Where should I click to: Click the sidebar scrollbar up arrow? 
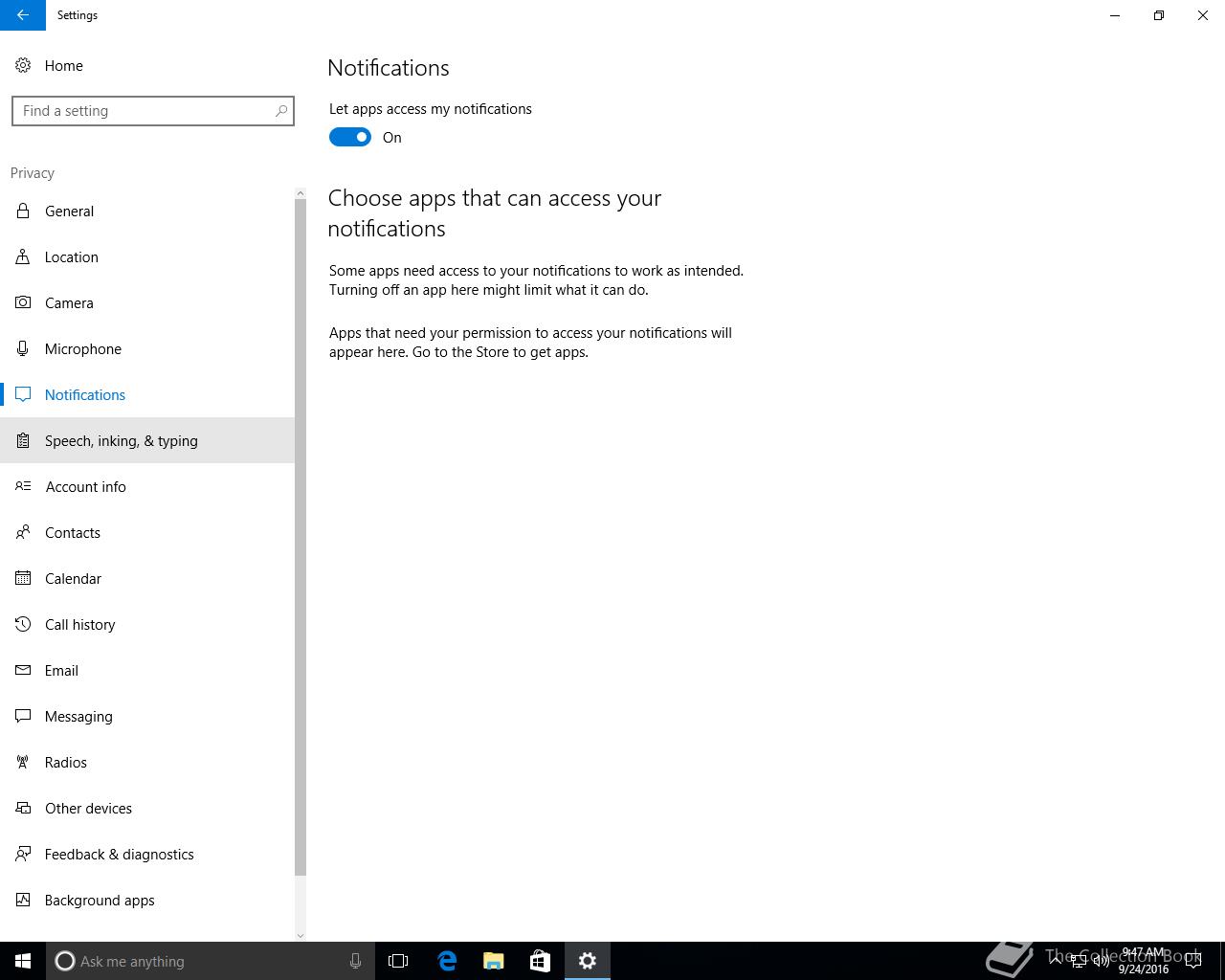301,193
